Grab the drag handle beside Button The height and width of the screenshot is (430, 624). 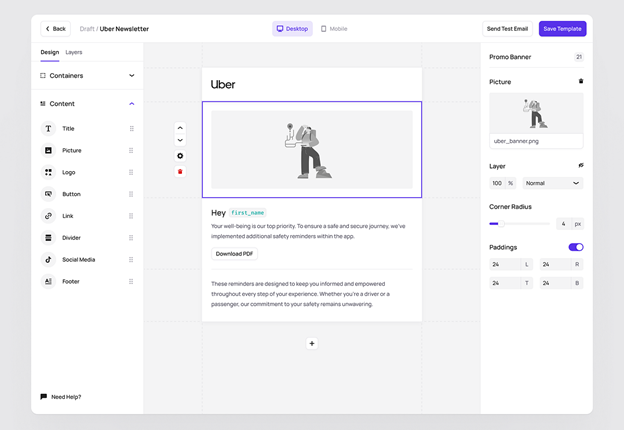[x=131, y=194]
